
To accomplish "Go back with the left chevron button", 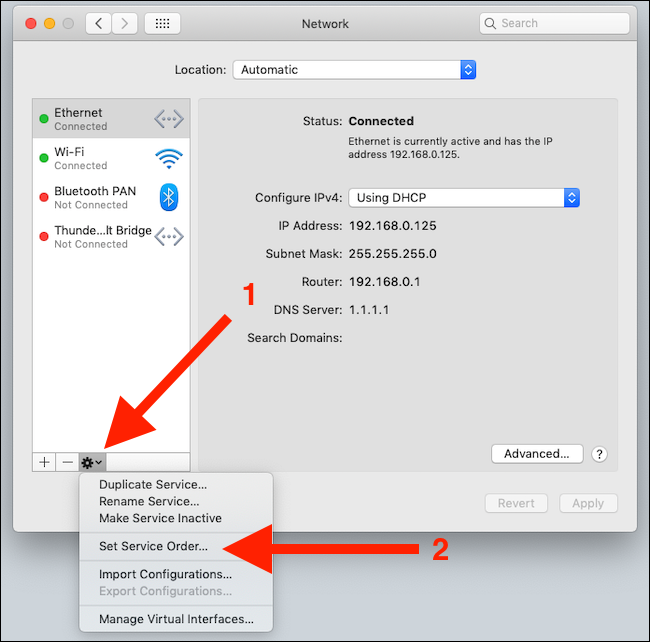I will coord(98,24).
